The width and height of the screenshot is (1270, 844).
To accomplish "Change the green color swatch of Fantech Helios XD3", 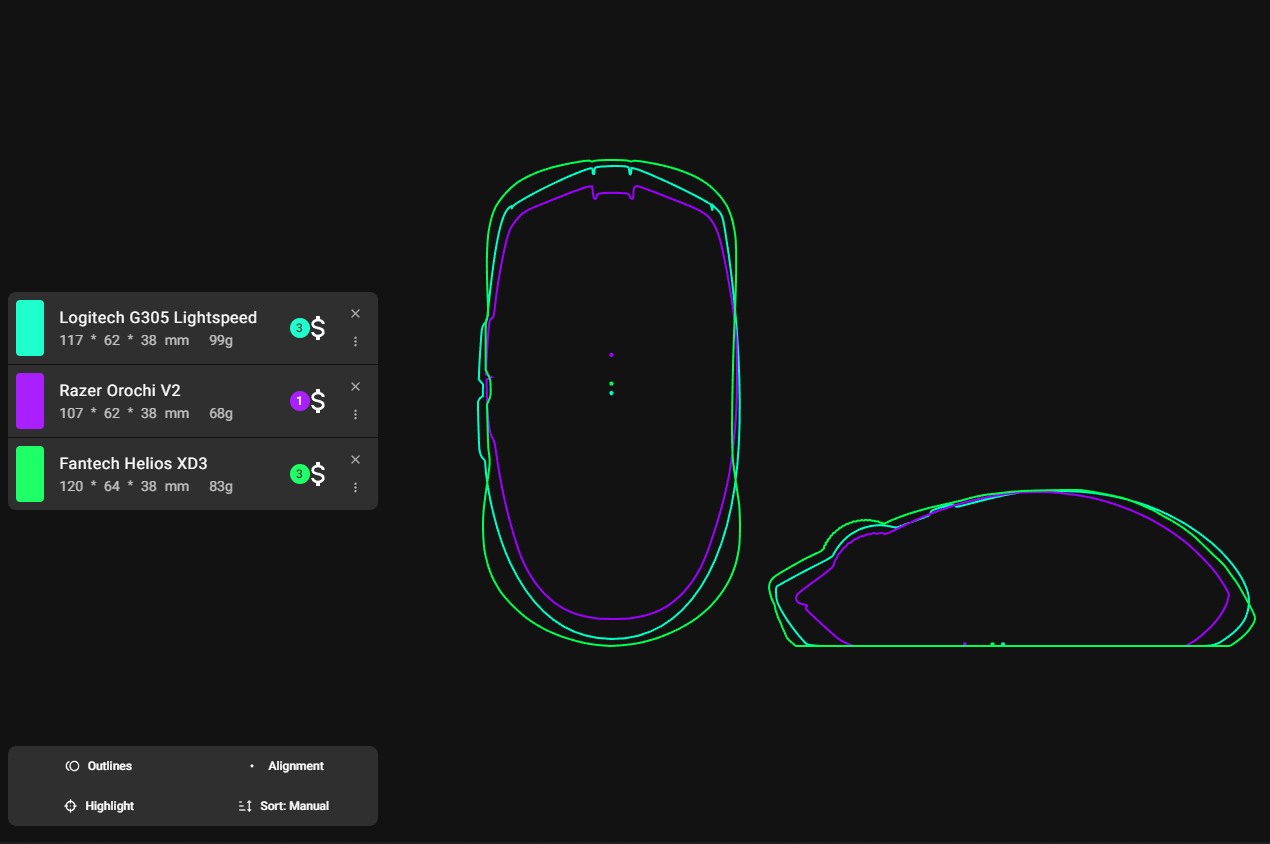I will coord(30,474).
